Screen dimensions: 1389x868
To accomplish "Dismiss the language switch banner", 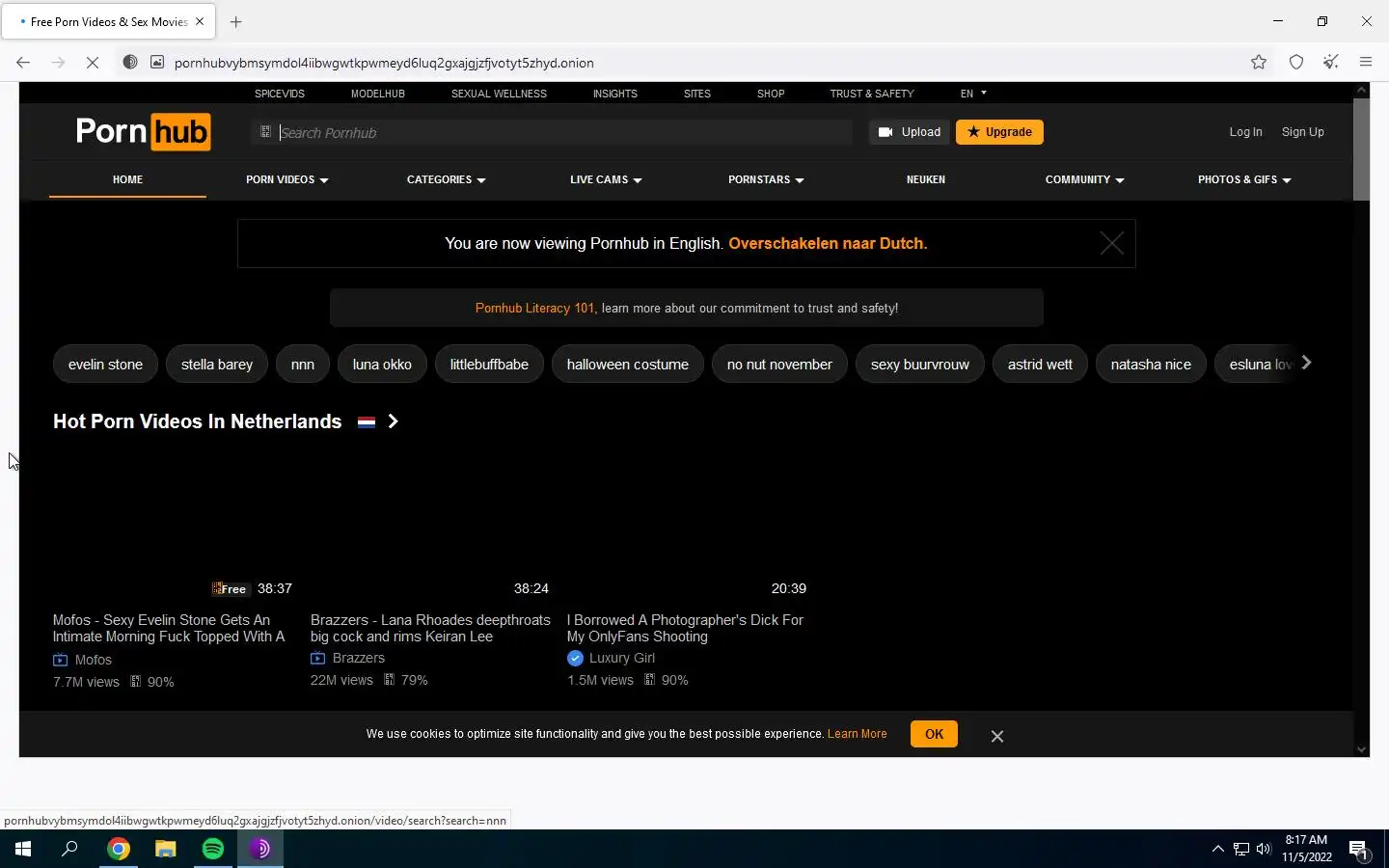I will point(1111,243).
